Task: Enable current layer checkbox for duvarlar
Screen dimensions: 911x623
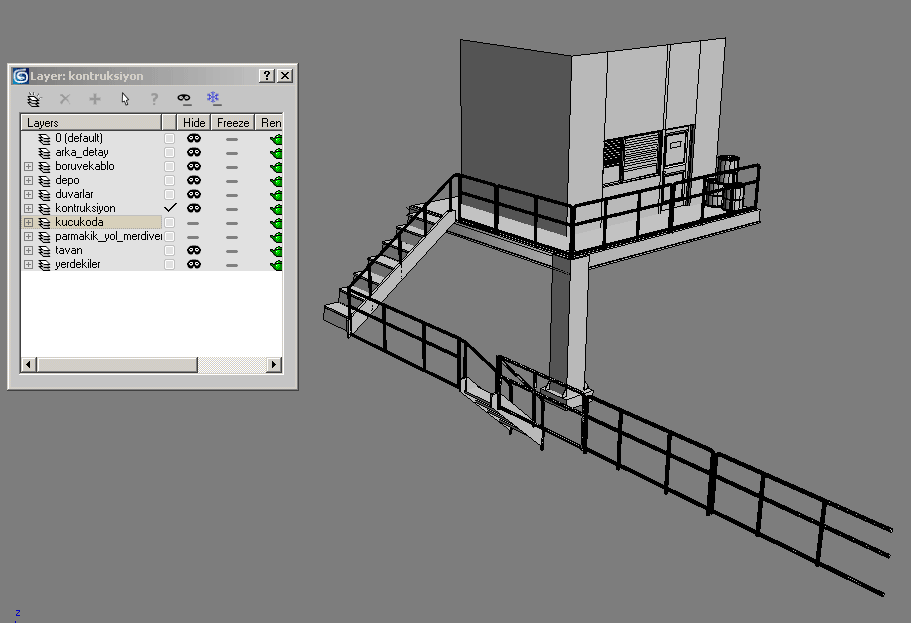Action: click(x=169, y=194)
